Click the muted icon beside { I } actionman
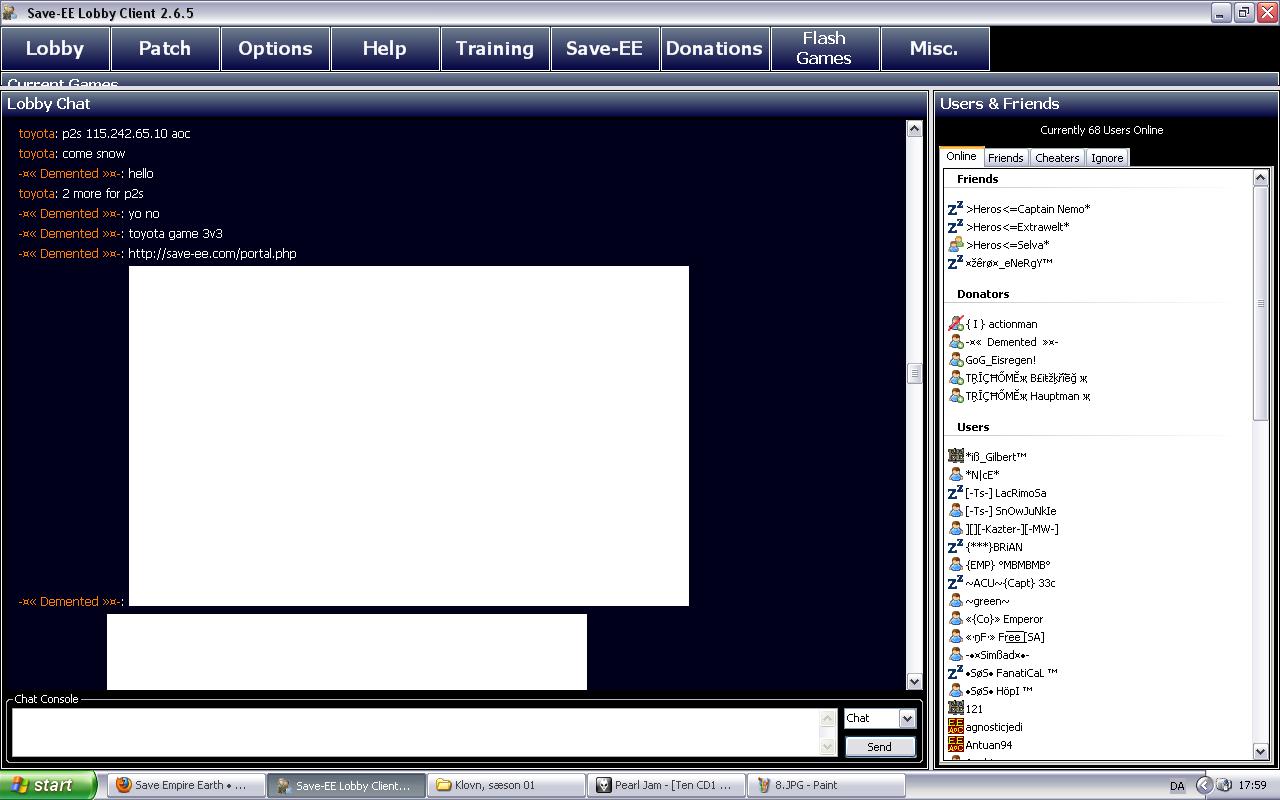 click(x=955, y=324)
